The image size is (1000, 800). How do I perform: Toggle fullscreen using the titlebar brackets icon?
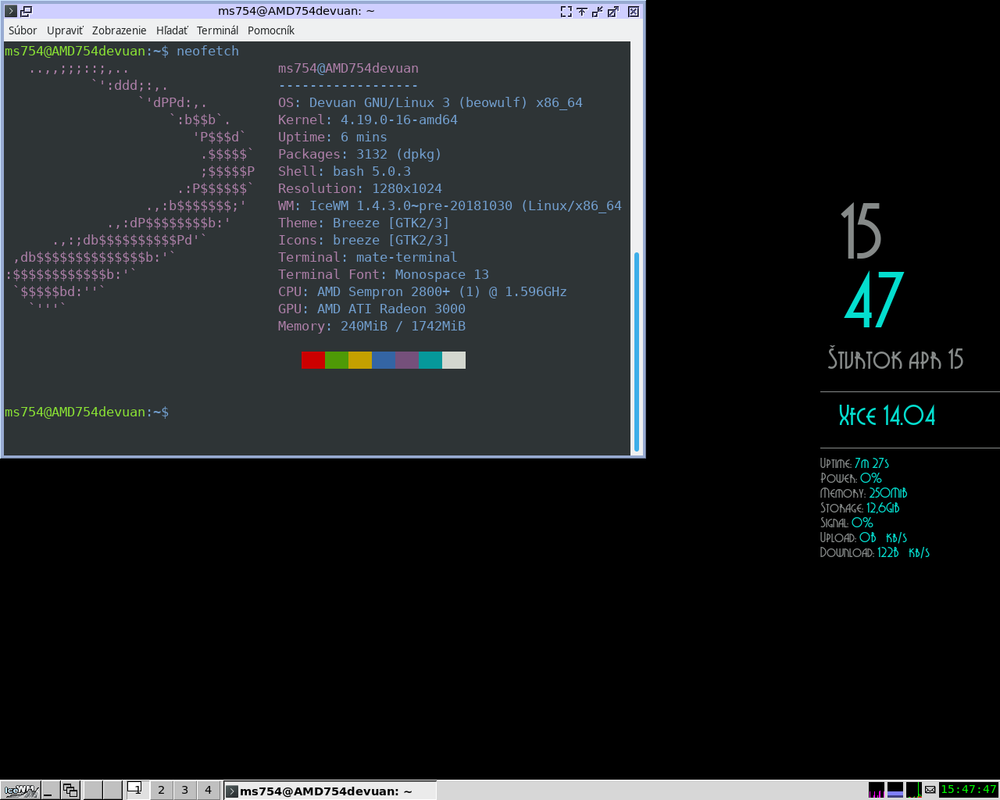point(566,11)
